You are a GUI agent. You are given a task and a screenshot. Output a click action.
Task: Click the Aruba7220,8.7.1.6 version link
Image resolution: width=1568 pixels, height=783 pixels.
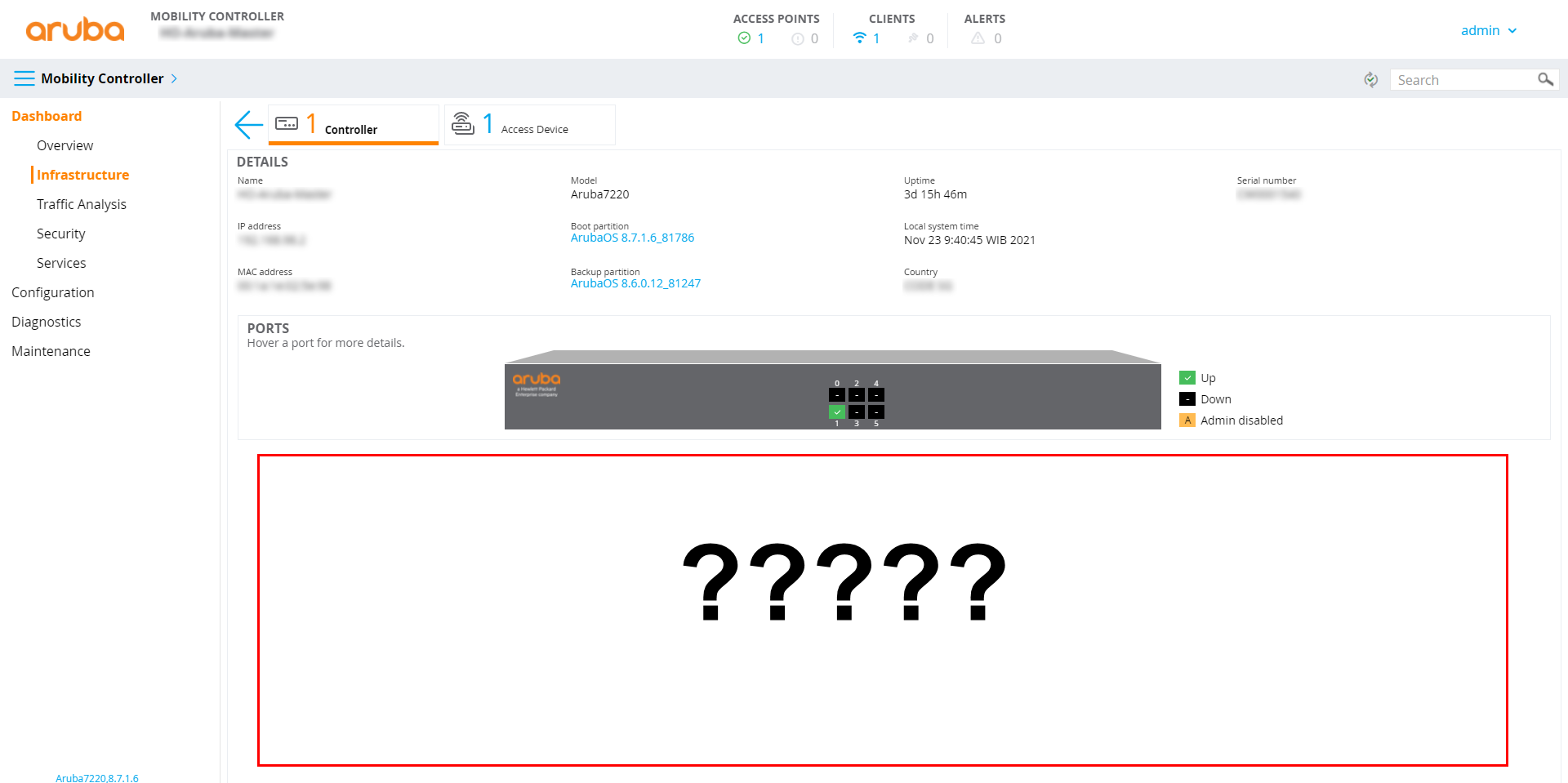(97, 778)
